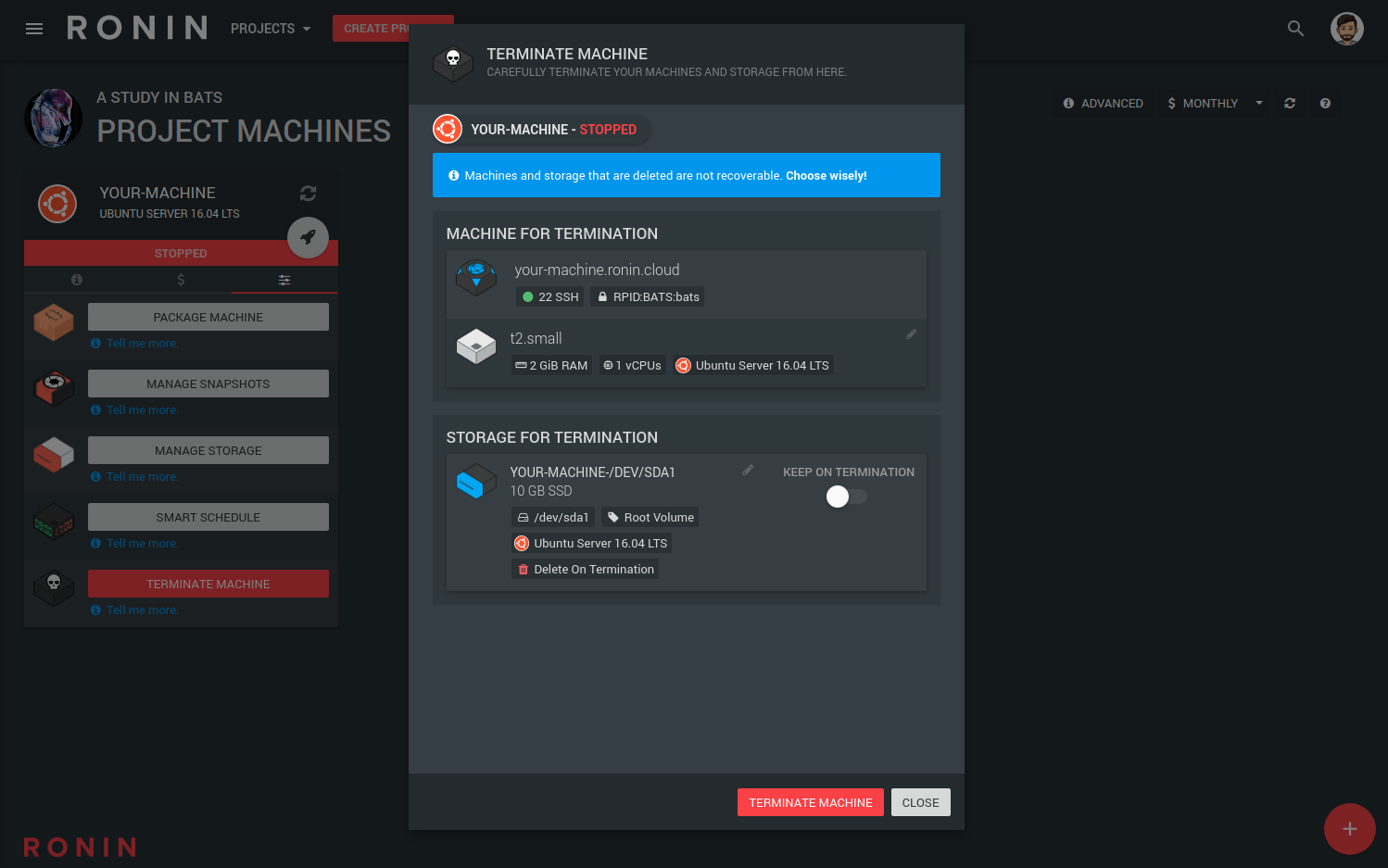Click the Ubuntu logo on YOUR-MACHINE card
This screenshot has height=868, width=1388.
[57, 203]
